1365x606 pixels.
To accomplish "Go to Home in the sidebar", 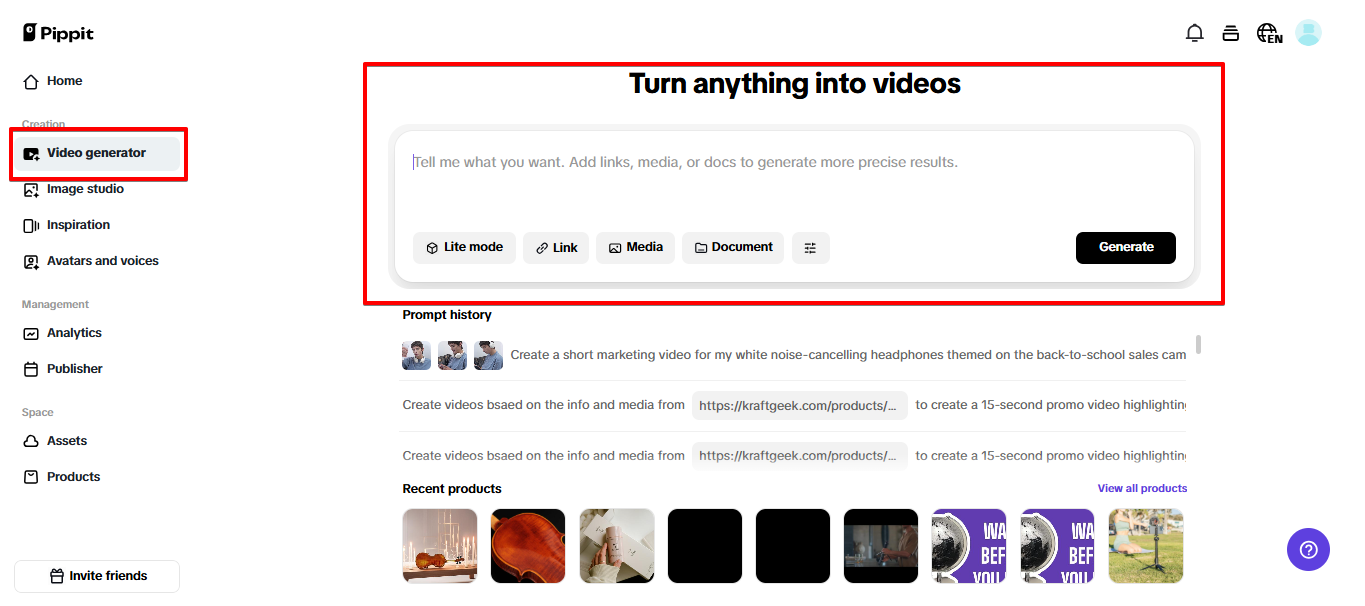I will point(62,81).
